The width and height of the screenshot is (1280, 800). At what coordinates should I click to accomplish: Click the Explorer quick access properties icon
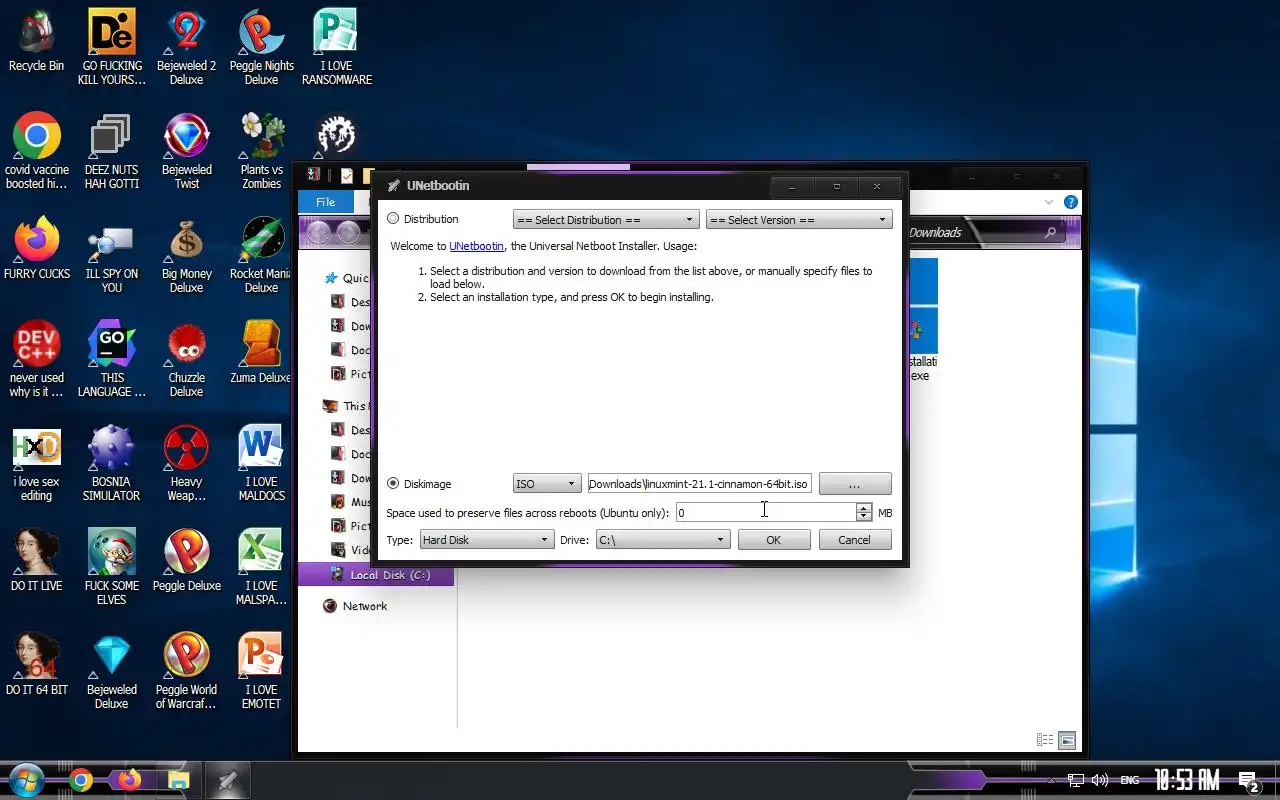pos(347,175)
